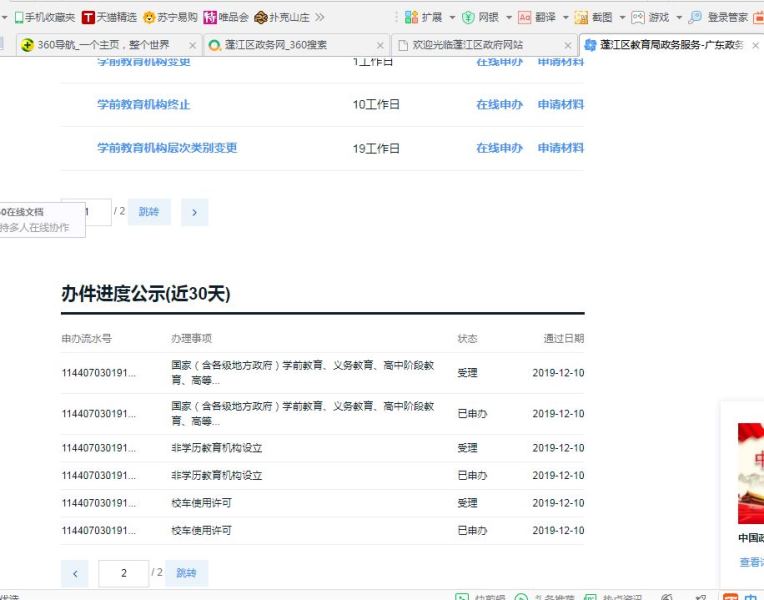The image size is (764, 600).
Task: Click the 申办流水号 column header
Action: pos(86,339)
